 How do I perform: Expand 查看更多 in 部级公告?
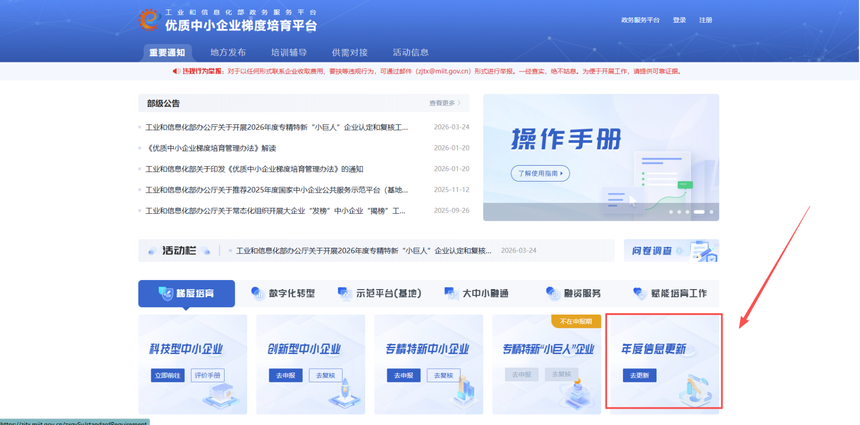[445, 103]
